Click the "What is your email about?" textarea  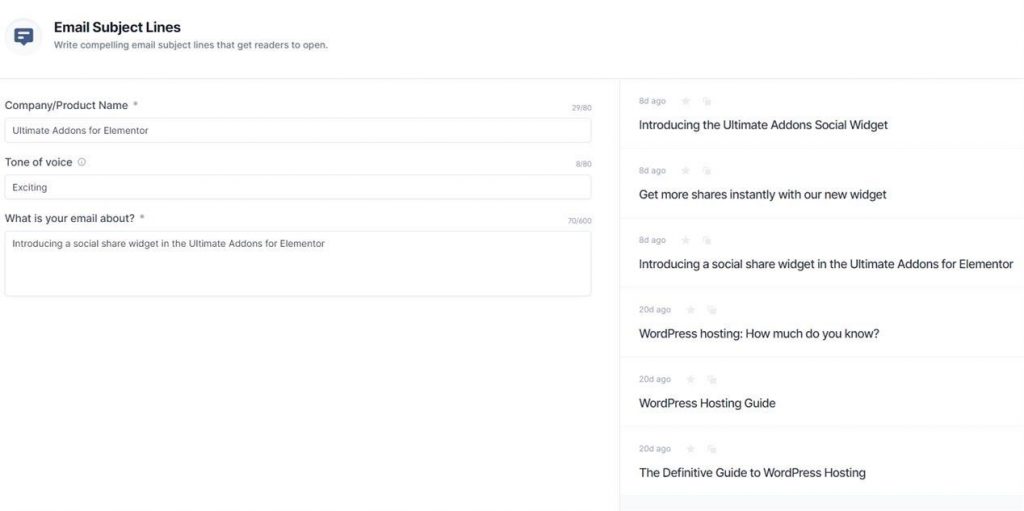click(297, 264)
